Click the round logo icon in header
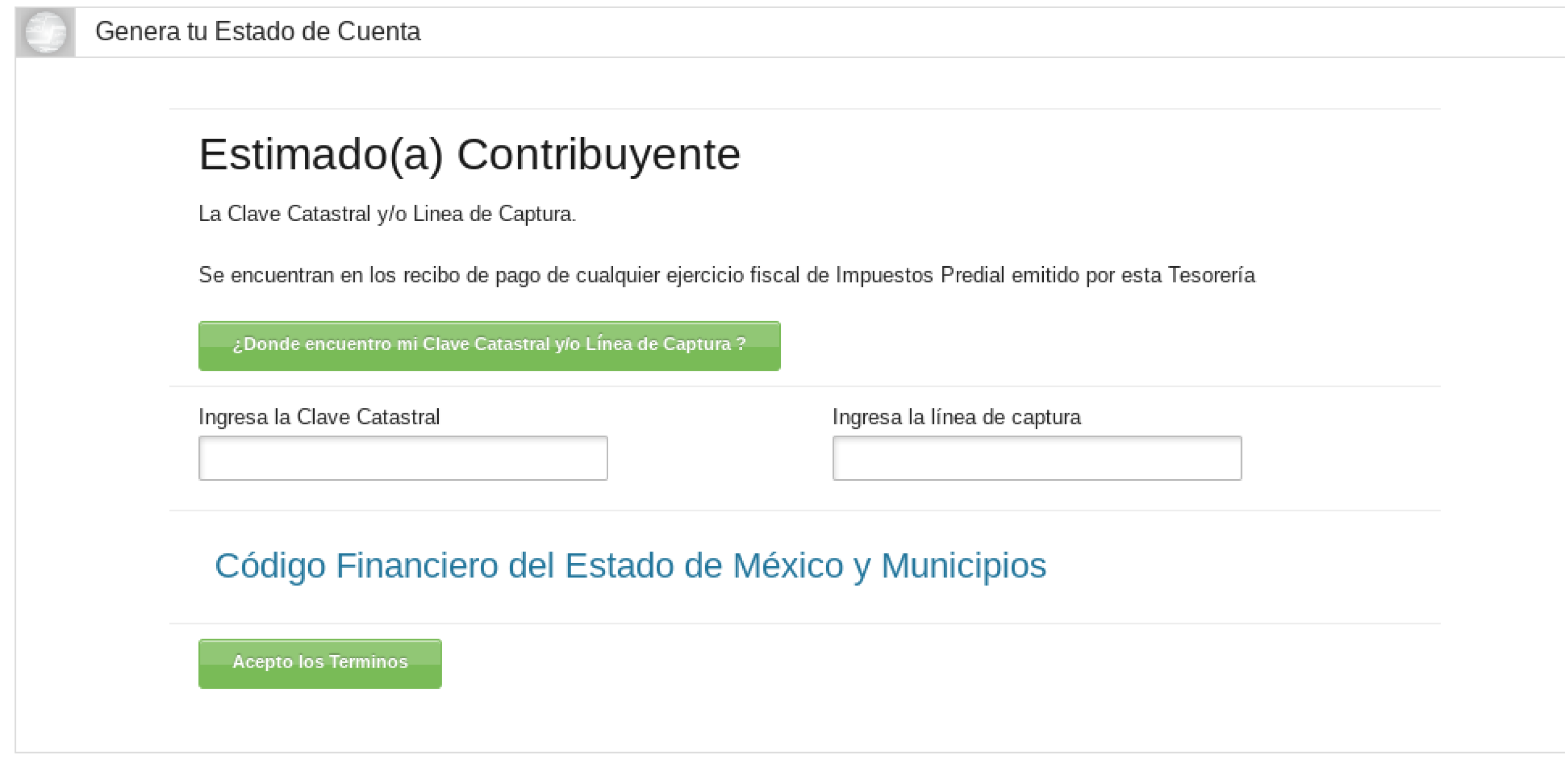 (x=46, y=32)
